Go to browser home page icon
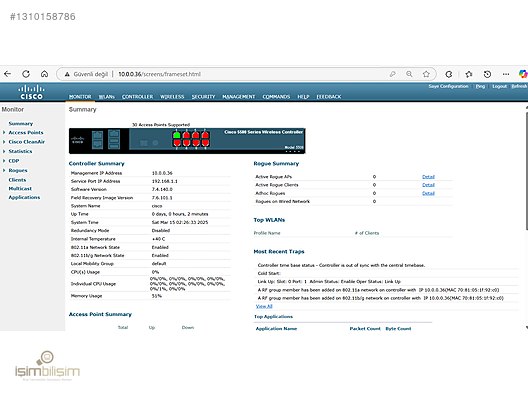This screenshot has height=396, width=528. (x=44, y=74)
